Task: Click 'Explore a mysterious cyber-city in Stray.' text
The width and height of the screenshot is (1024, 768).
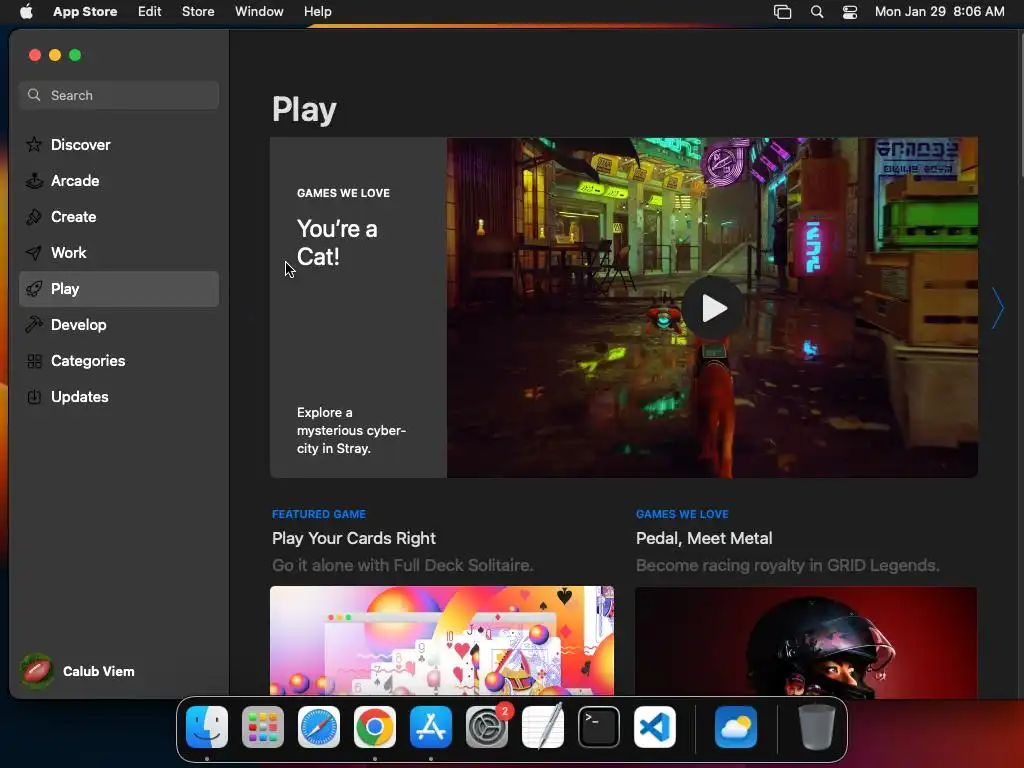Action: point(351,430)
